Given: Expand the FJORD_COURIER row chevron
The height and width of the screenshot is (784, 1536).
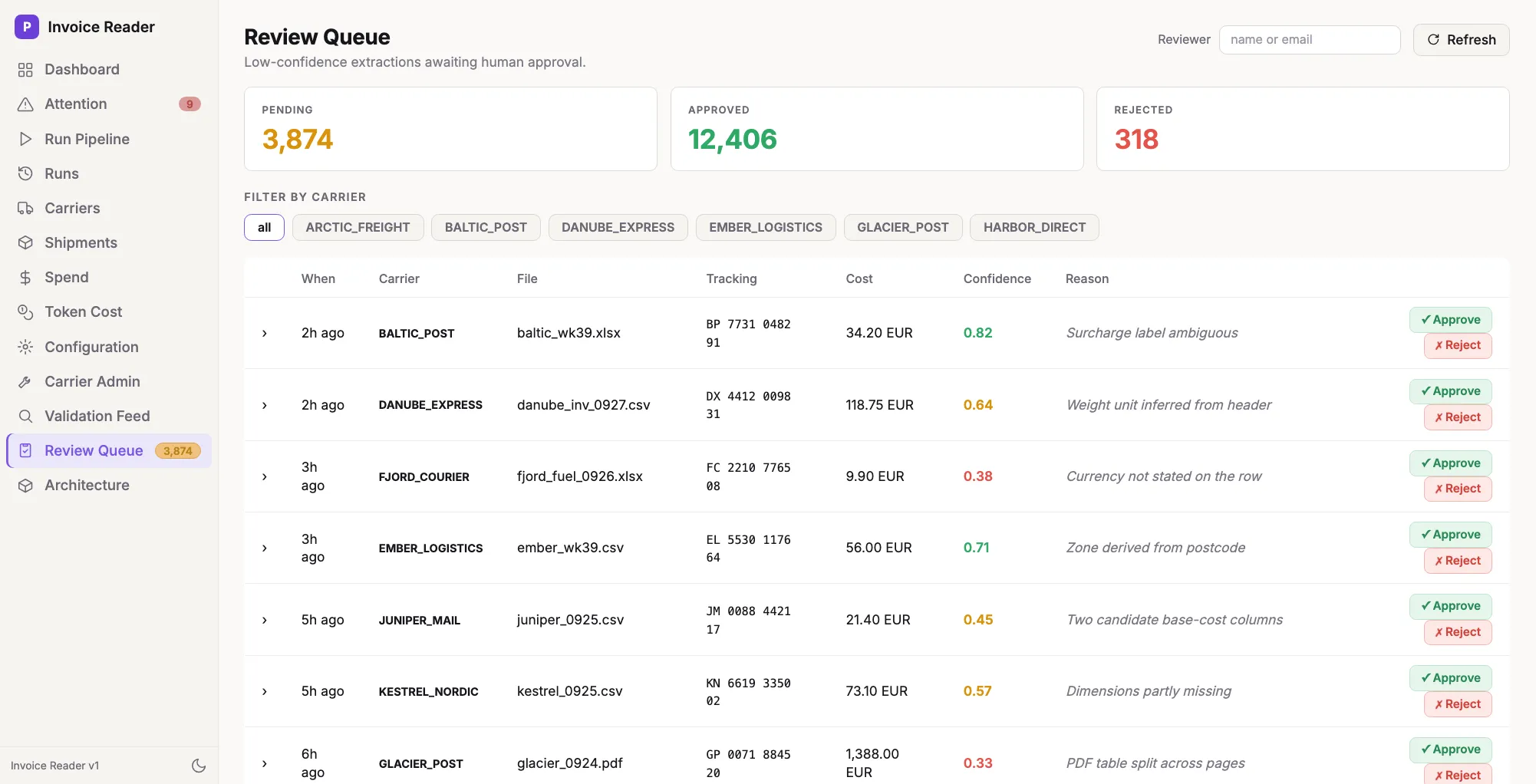Looking at the screenshot, I should [x=265, y=476].
